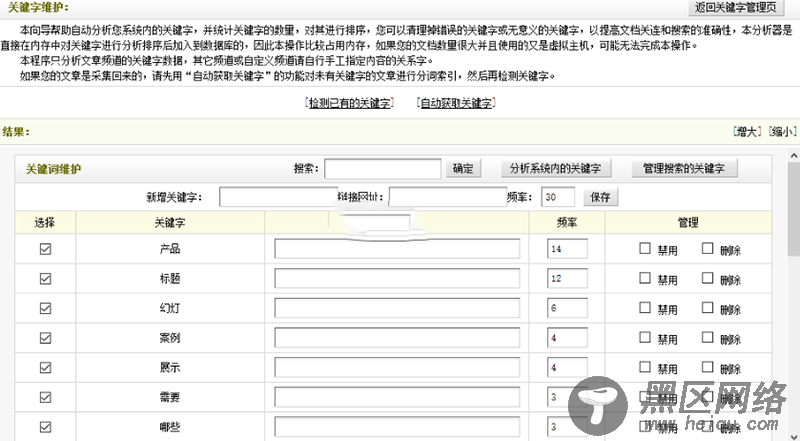Click link URL field in 展示 row
800x441 pixels.
[397, 368]
